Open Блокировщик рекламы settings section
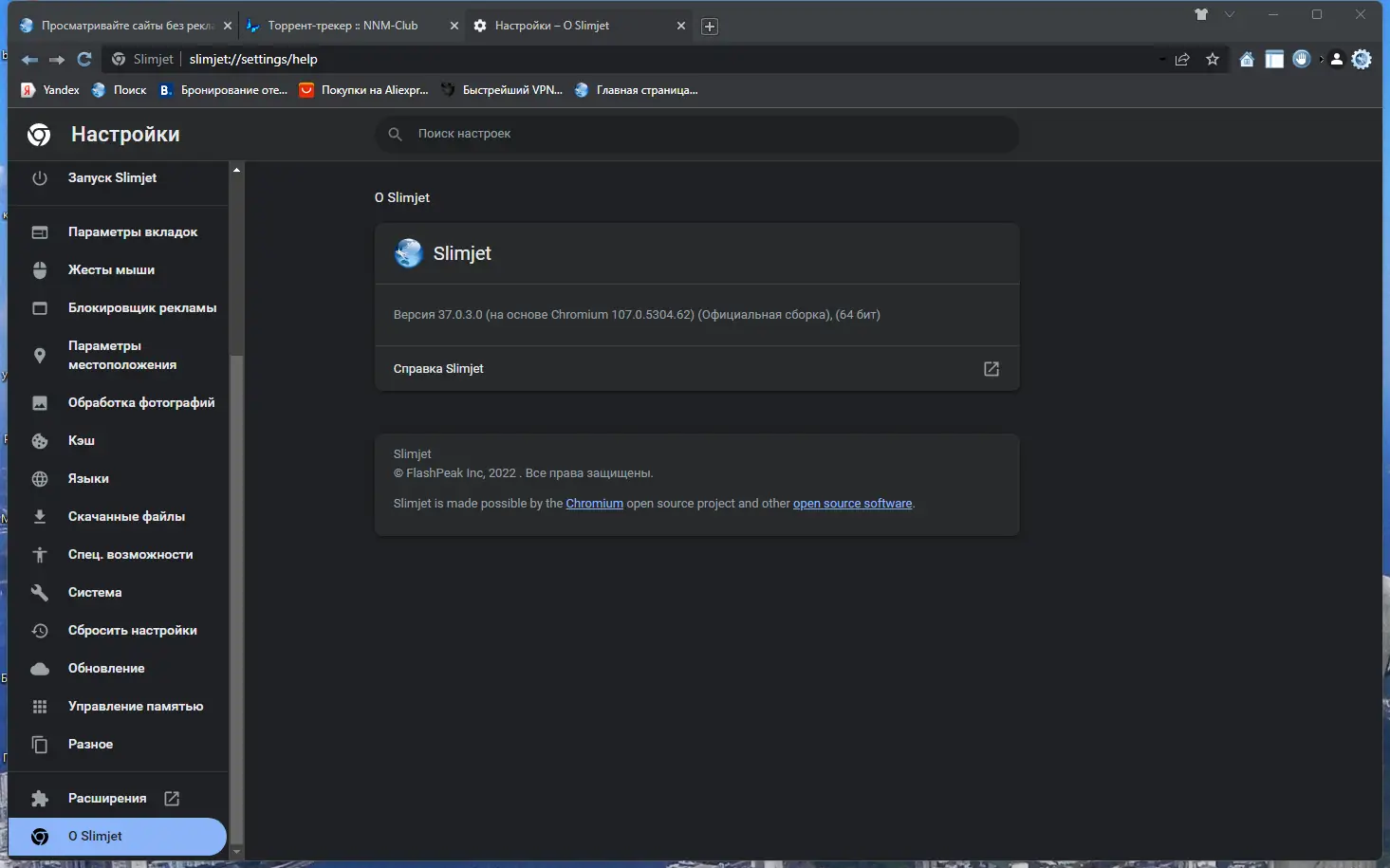 click(119, 308)
